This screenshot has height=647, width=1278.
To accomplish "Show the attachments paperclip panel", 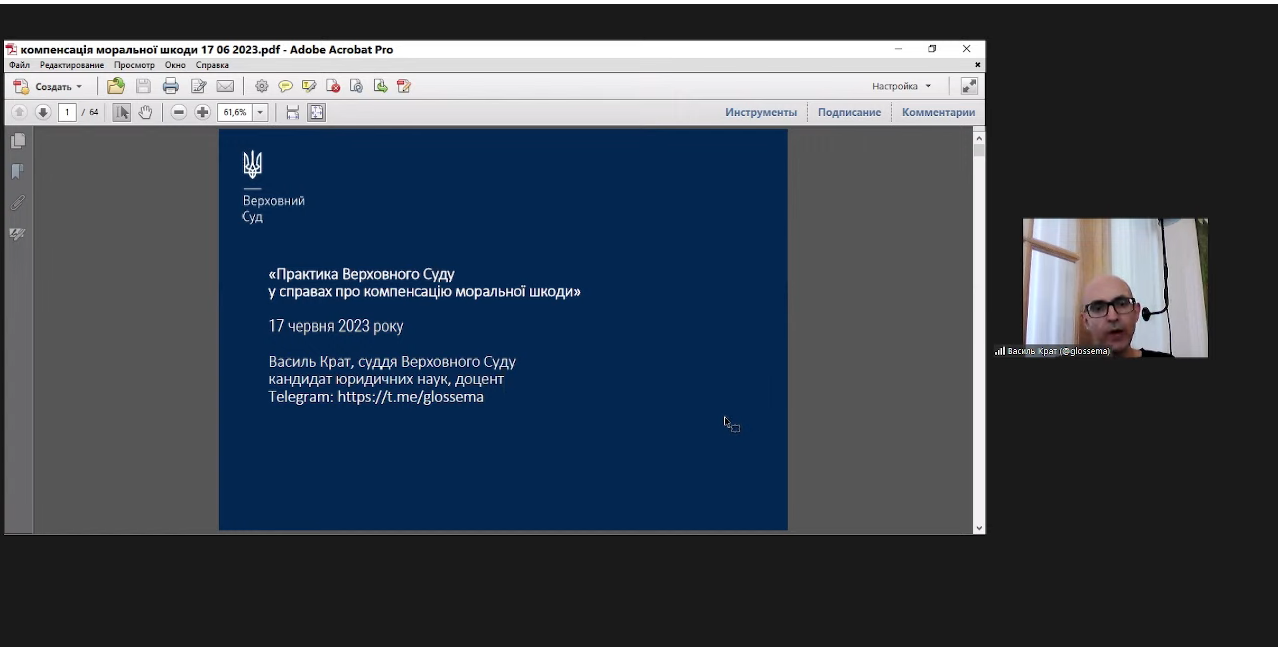I will click(x=17, y=203).
